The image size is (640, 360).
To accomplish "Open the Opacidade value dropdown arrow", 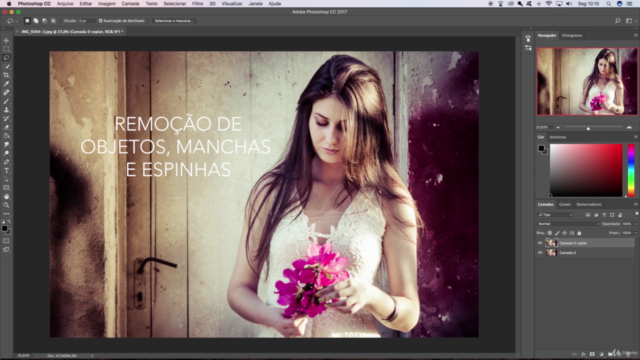I will (x=636, y=224).
